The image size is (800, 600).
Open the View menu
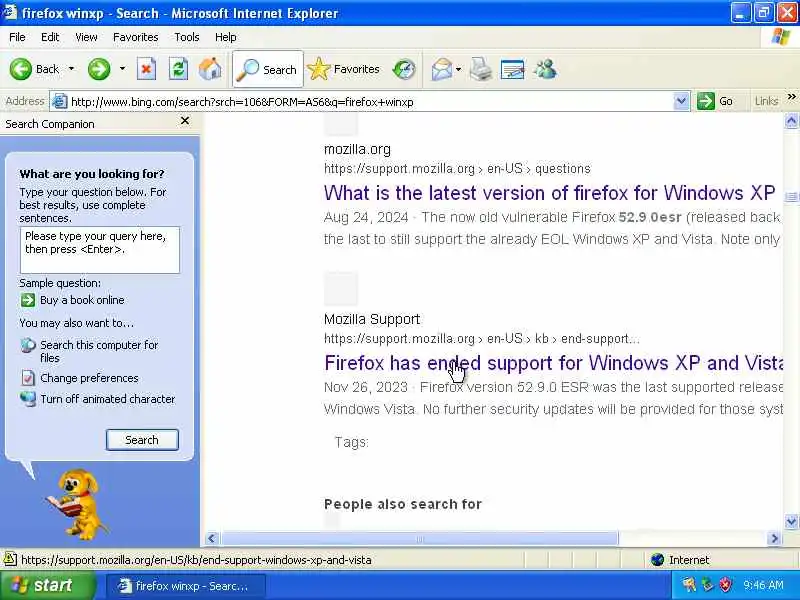[86, 37]
